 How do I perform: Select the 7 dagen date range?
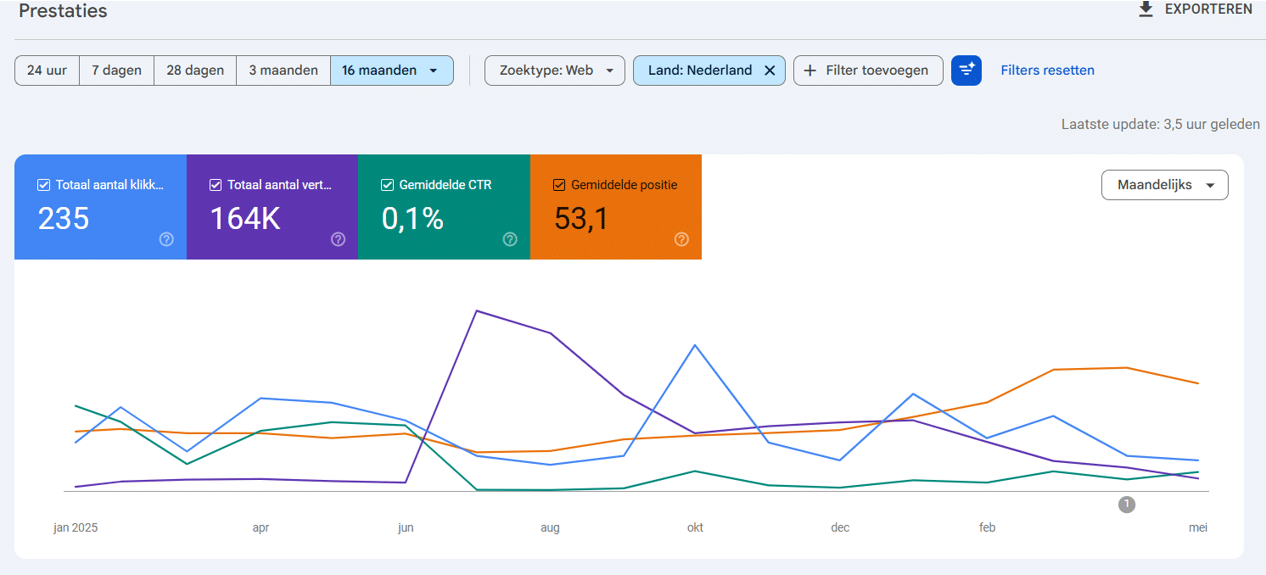tap(117, 70)
